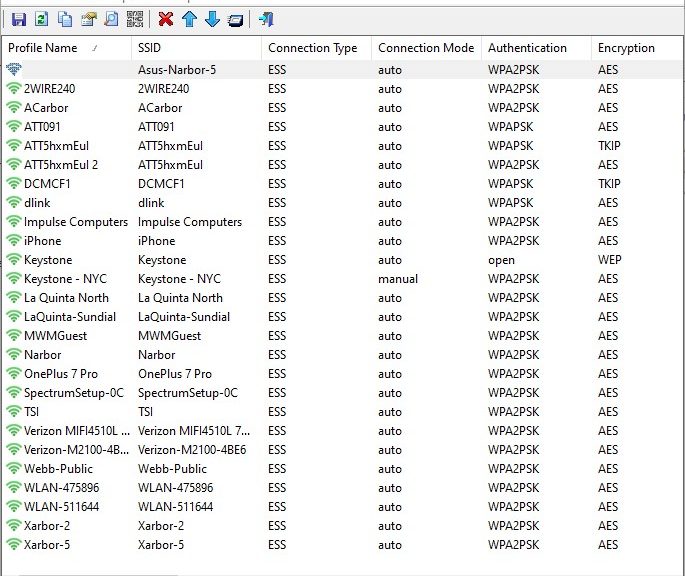The height and width of the screenshot is (576, 685).
Task: Click the Verizon-M2100-4BE6 SSID cell
Action: [192, 450]
